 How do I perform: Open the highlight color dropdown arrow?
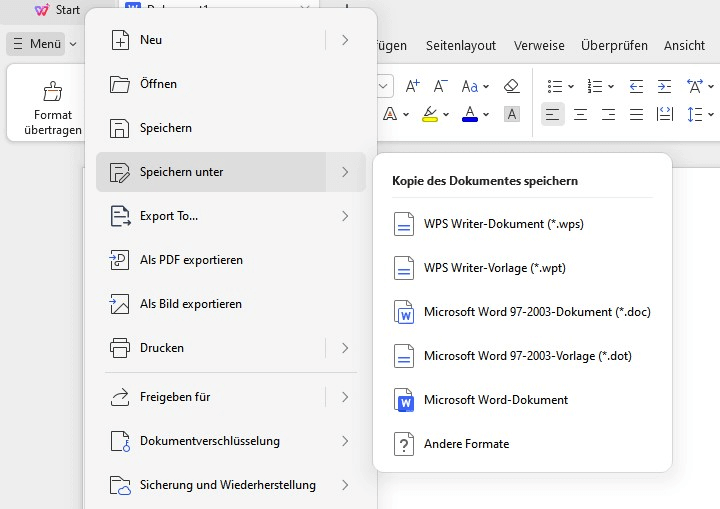[x=446, y=114]
